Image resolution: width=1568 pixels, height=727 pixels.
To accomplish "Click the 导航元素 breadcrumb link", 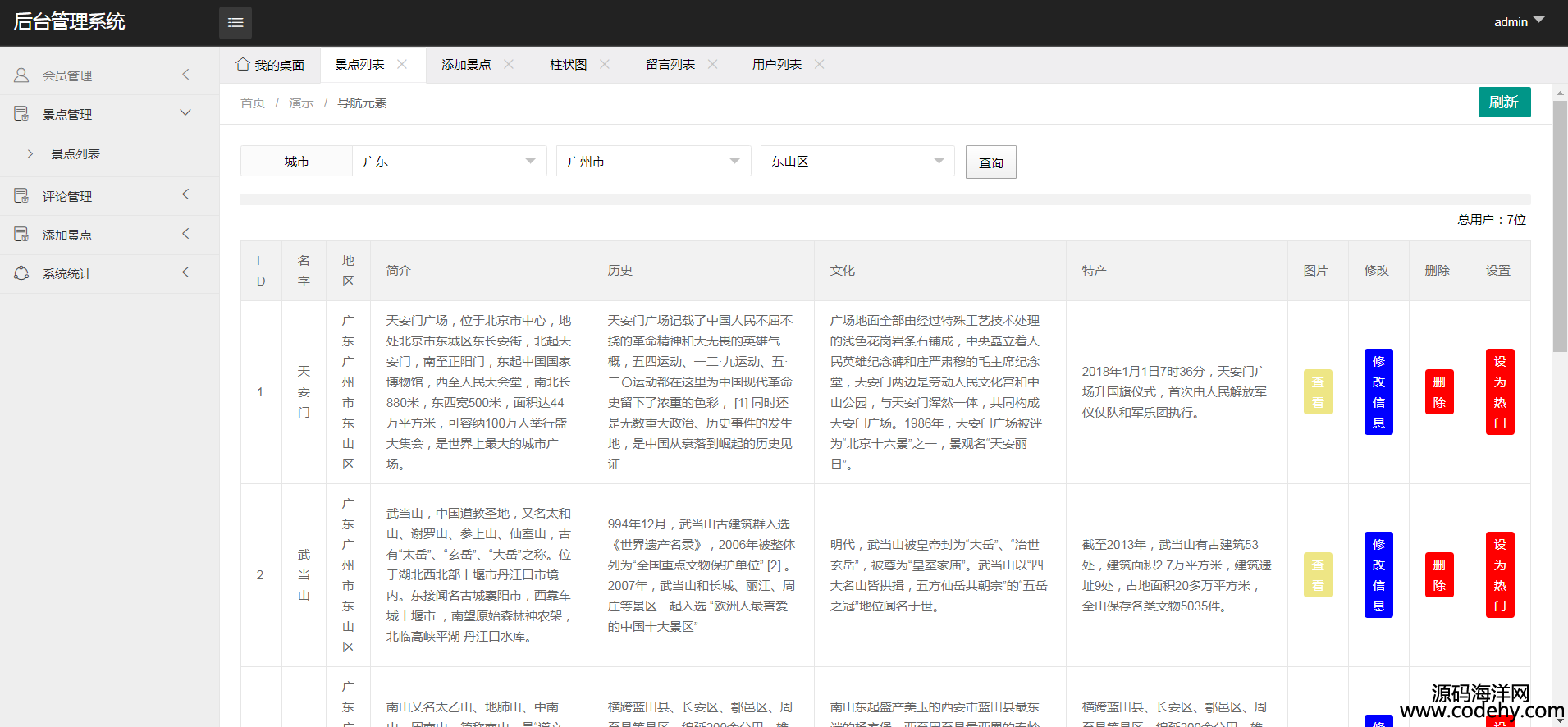I will coord(362,103).
